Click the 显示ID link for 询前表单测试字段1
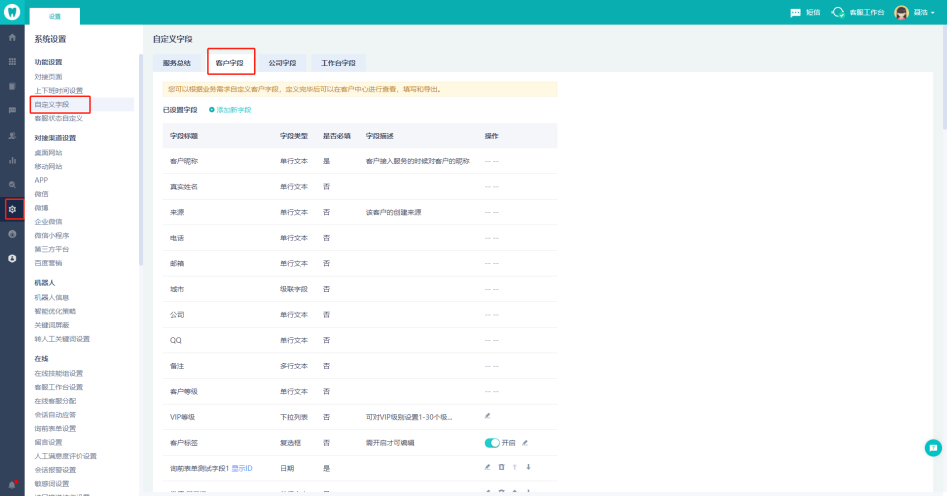The width and height of the screenshot is (947, 496). (x=242, y=468)
